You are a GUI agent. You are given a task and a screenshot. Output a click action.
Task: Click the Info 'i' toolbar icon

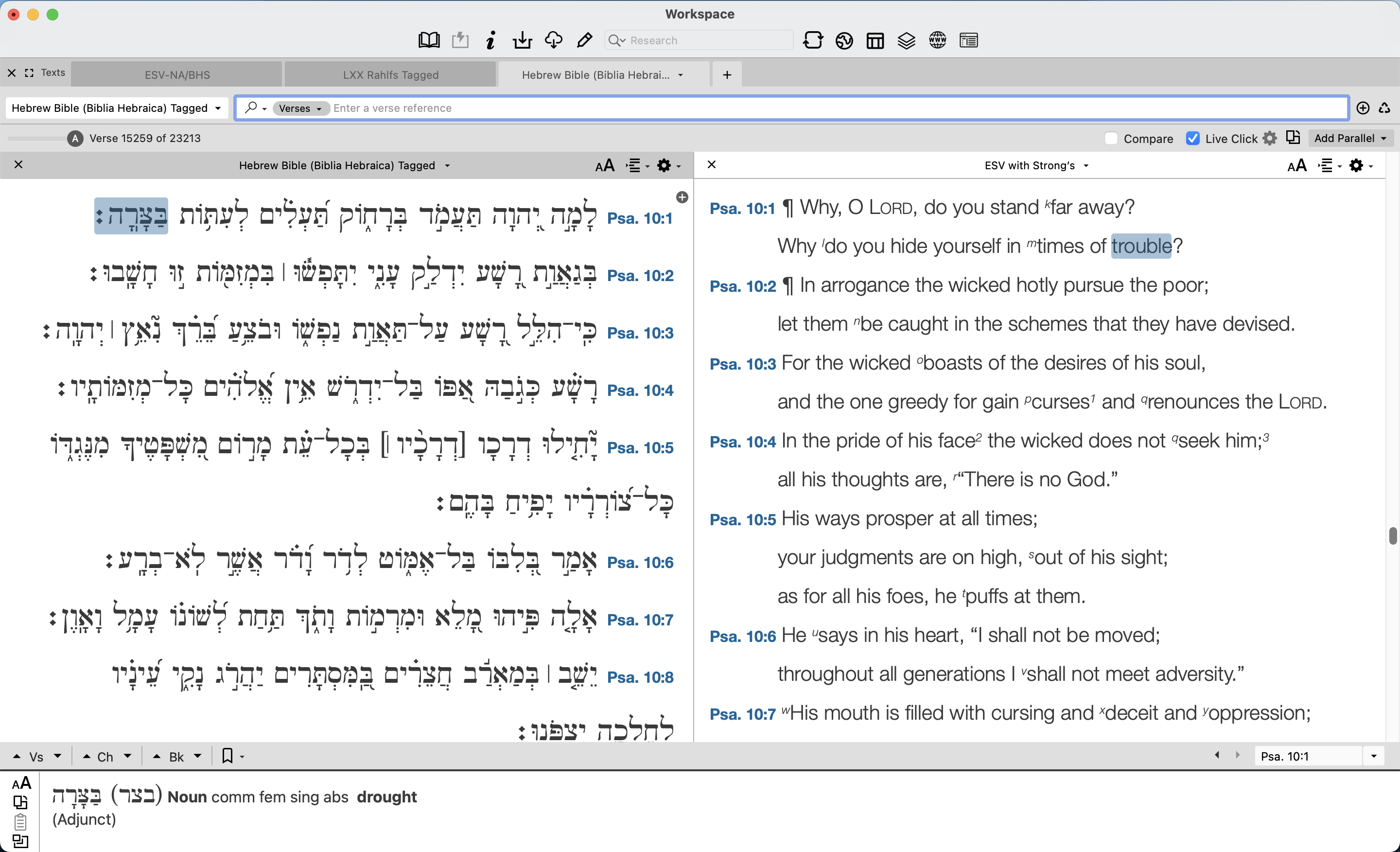491,40
